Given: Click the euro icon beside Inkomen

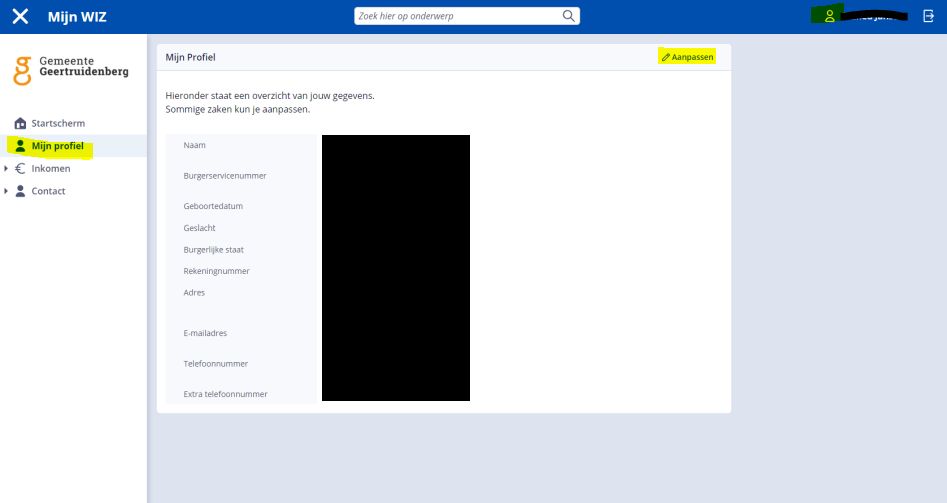Looking at the screenshot, I should click(x=20, y=168).
